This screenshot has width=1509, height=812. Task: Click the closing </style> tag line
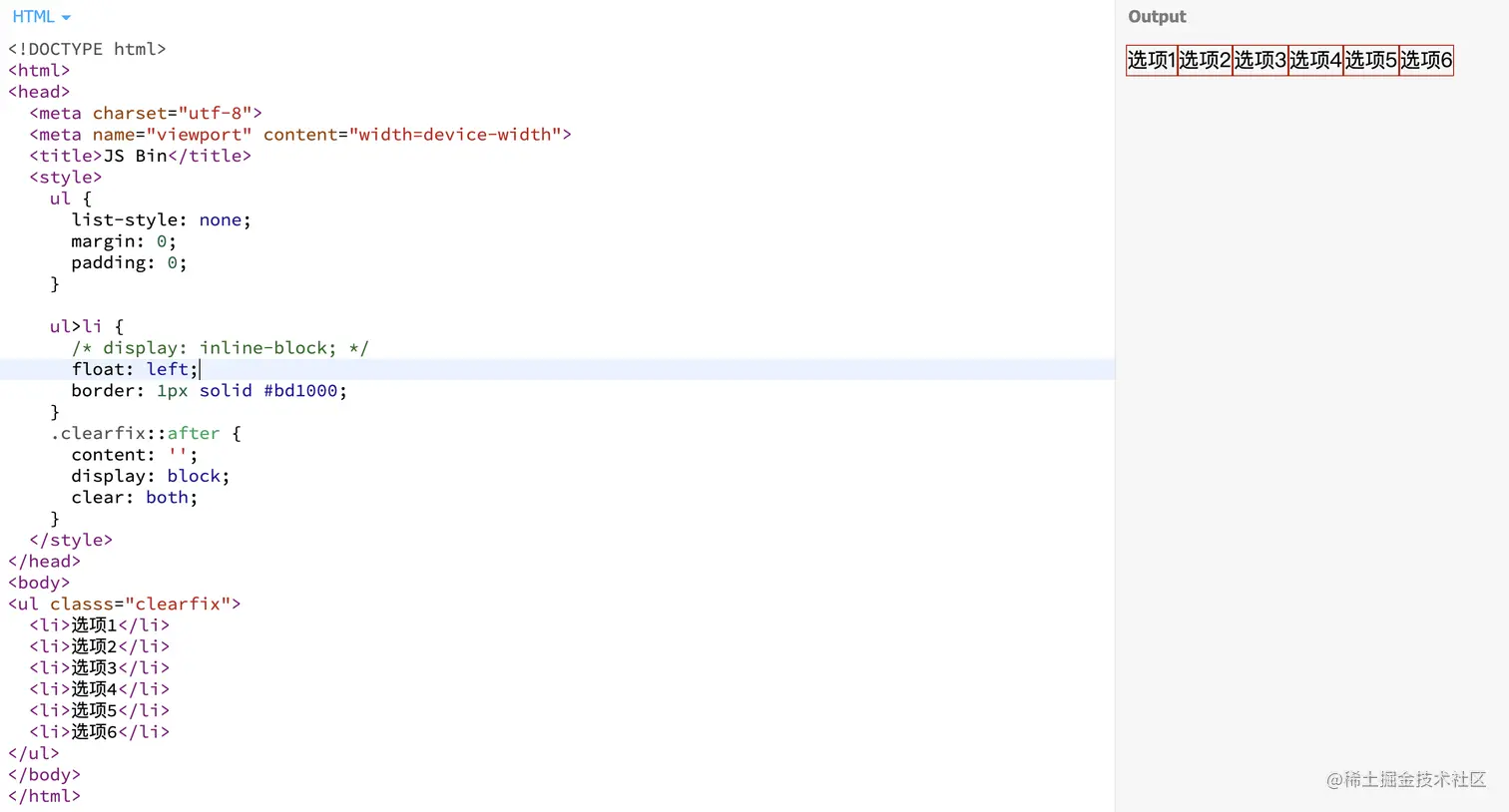tap(71, 540)
